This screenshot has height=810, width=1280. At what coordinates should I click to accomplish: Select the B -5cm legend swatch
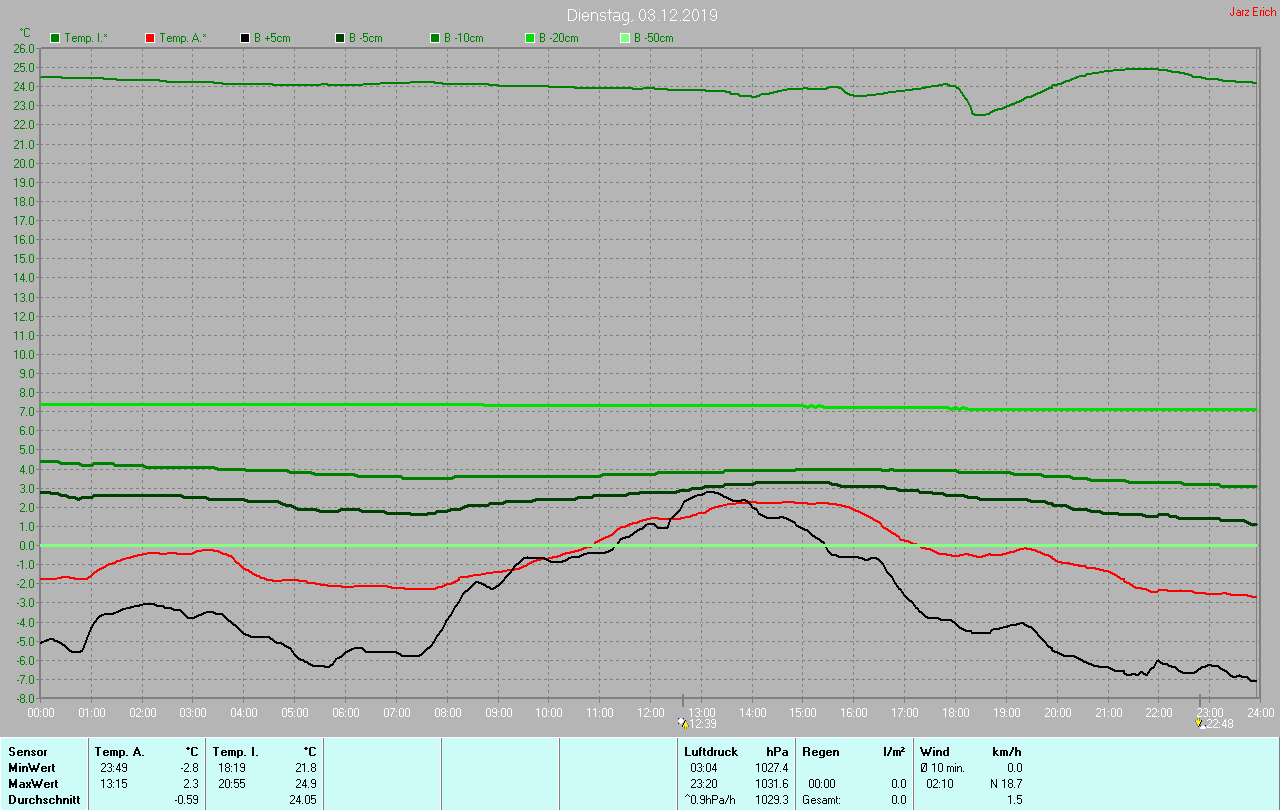click(340, 38)
